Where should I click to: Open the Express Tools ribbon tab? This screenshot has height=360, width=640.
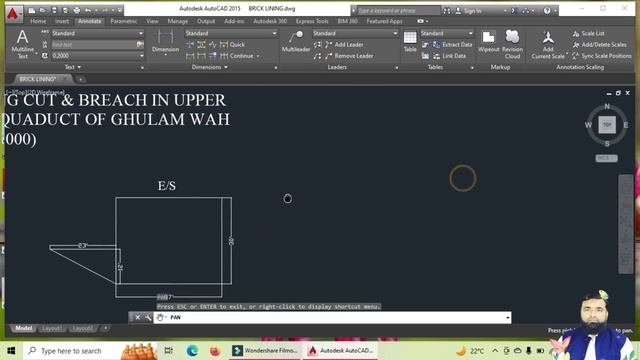tap(312, 21)
